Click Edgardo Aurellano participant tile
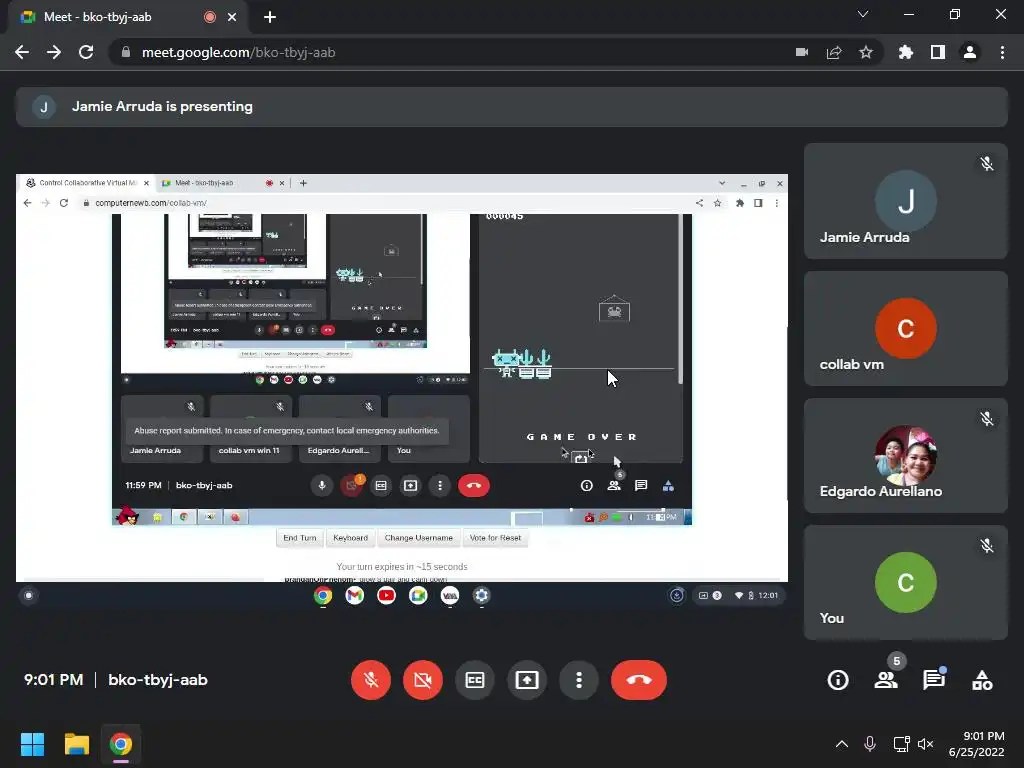Image resolution: width=1024 pixels, height=768 pixels. pyautogui.click(x=906, y=456)
